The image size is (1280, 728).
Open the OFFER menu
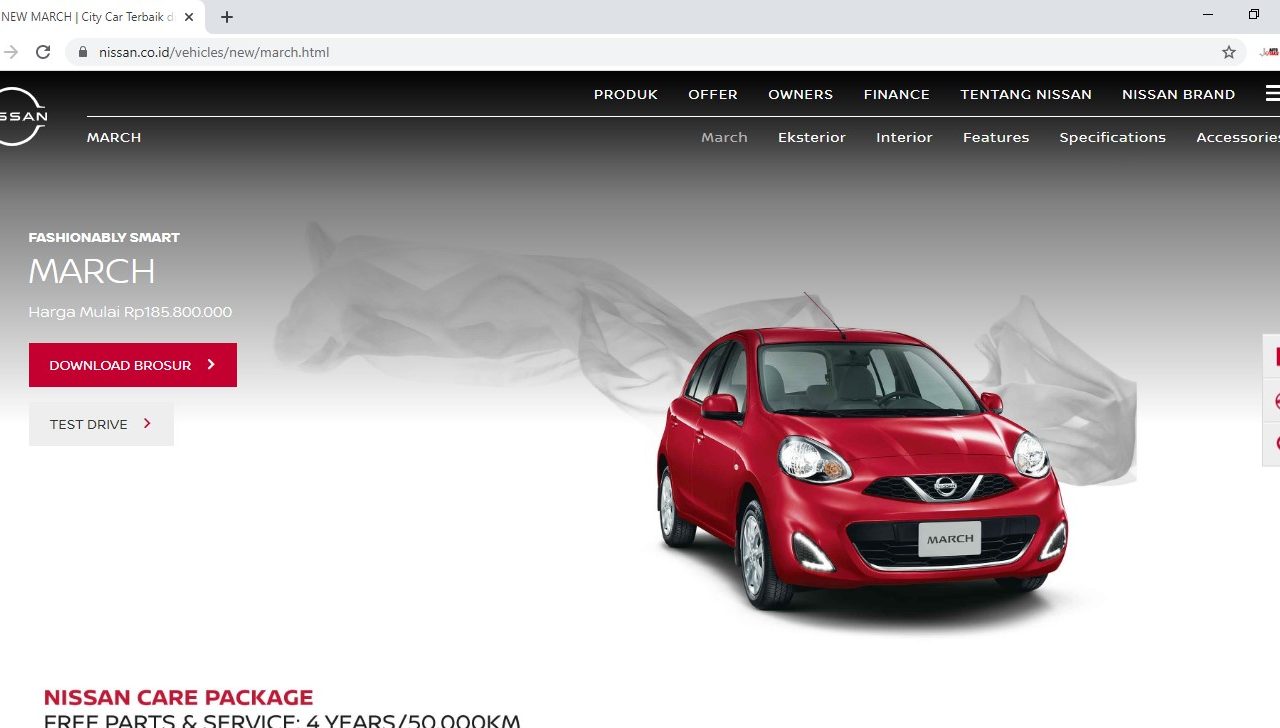(x=712, y=94)
